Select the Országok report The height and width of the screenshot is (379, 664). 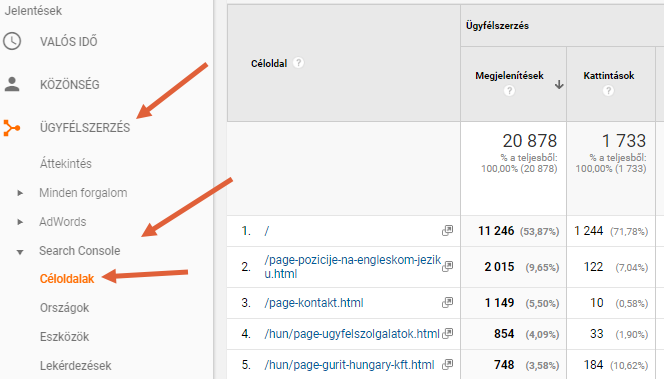click(64, 308)
